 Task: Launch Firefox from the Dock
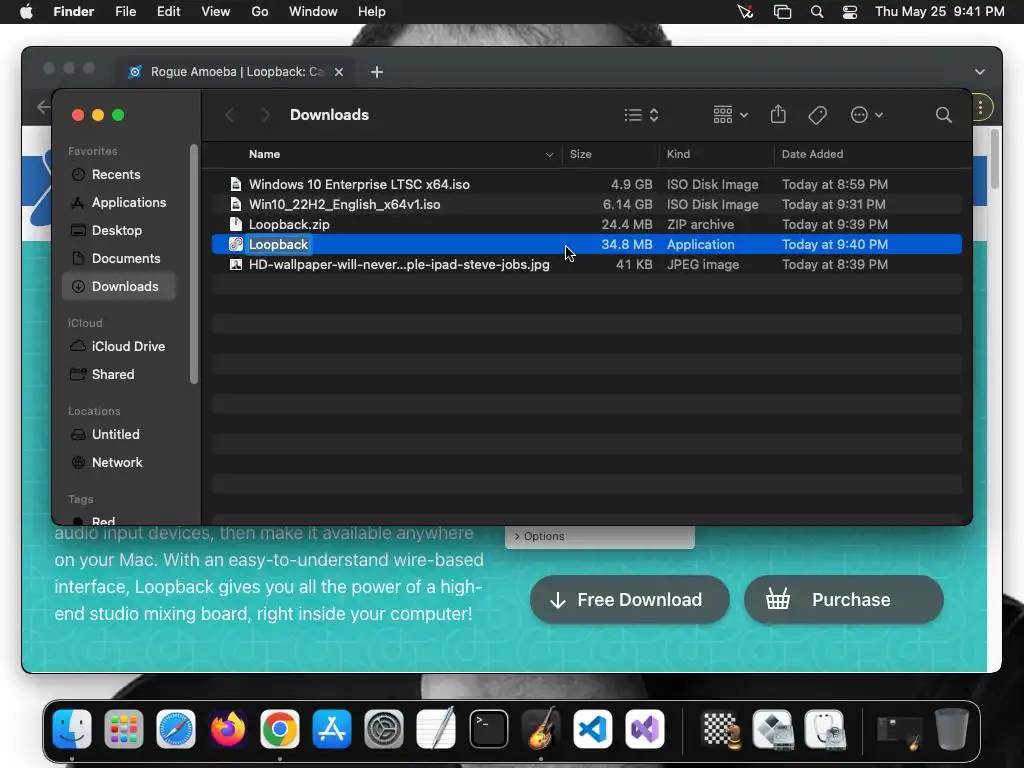tap(228, 729)
